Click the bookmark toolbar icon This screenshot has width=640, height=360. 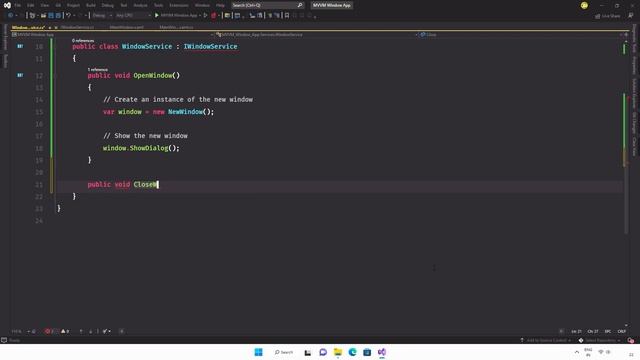(287, 16)
